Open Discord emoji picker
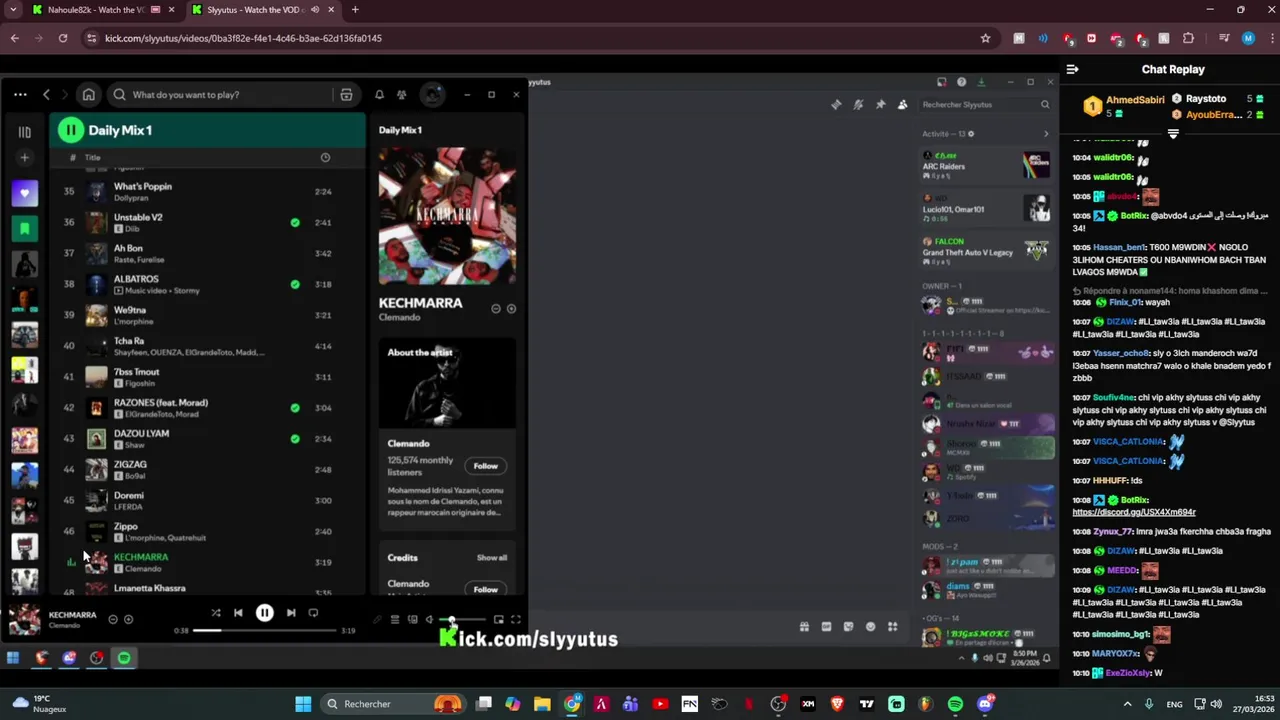 pos(870,627)
